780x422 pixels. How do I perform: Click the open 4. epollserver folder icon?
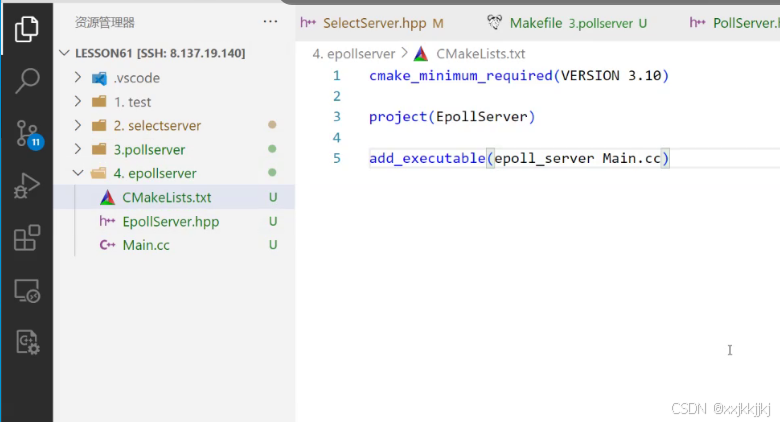coord(98,173)
